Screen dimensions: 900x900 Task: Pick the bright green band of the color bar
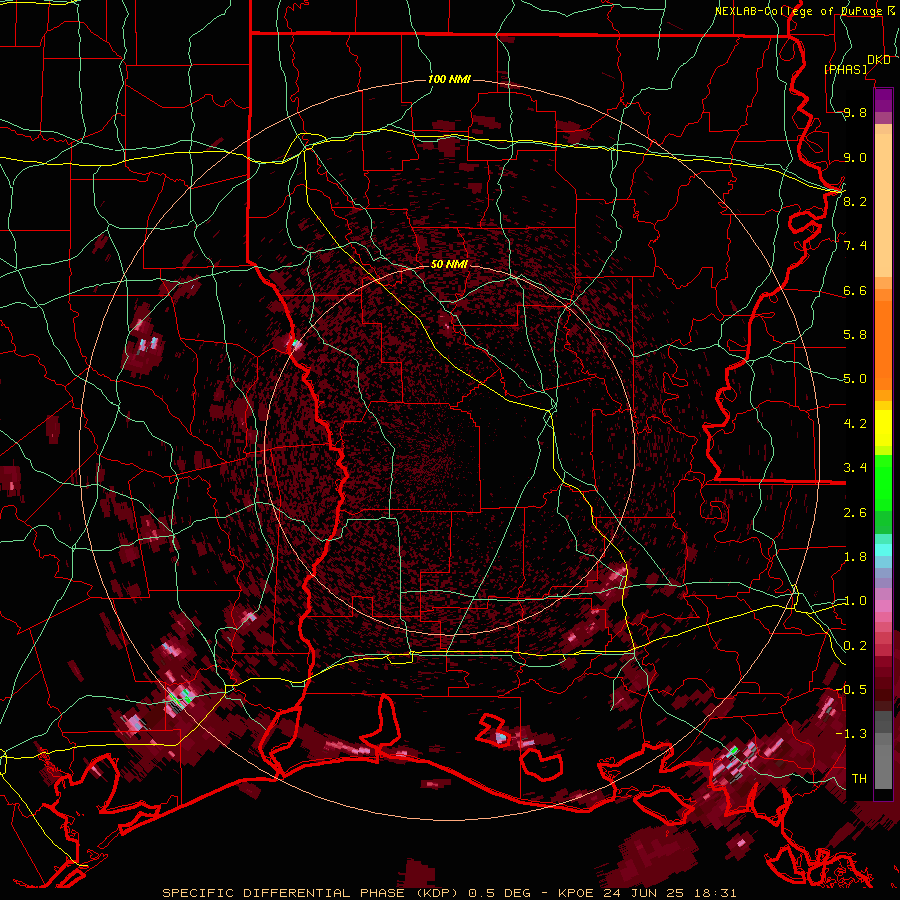click(883, 483)
